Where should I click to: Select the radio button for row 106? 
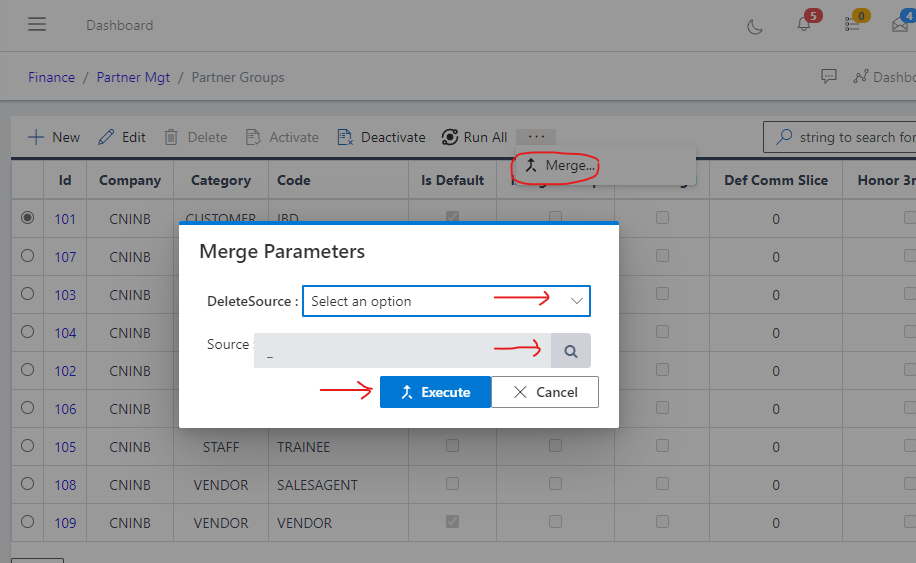pyautogui.click(x=27, y=408)
